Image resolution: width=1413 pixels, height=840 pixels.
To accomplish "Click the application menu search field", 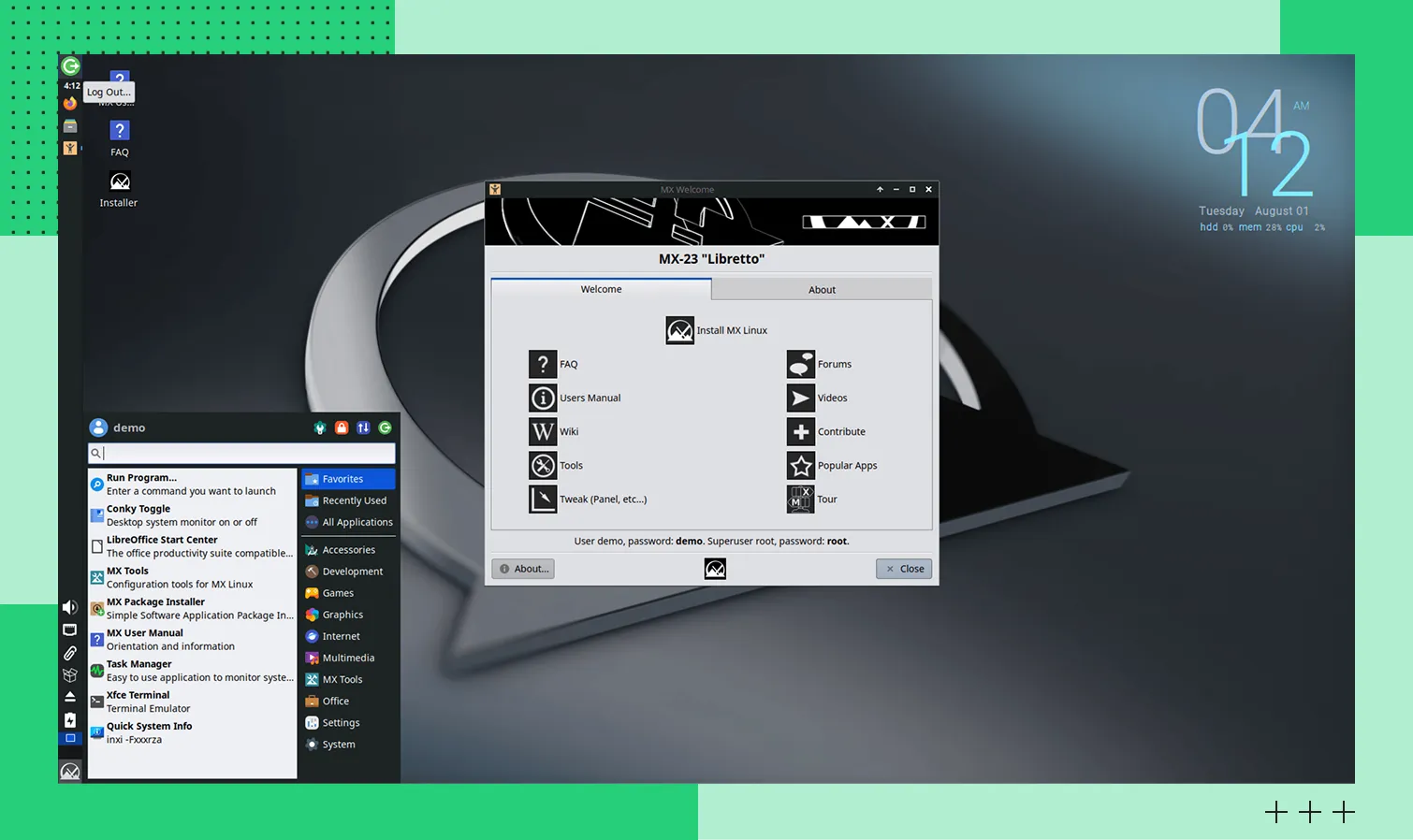I will [x=245, y=454].
